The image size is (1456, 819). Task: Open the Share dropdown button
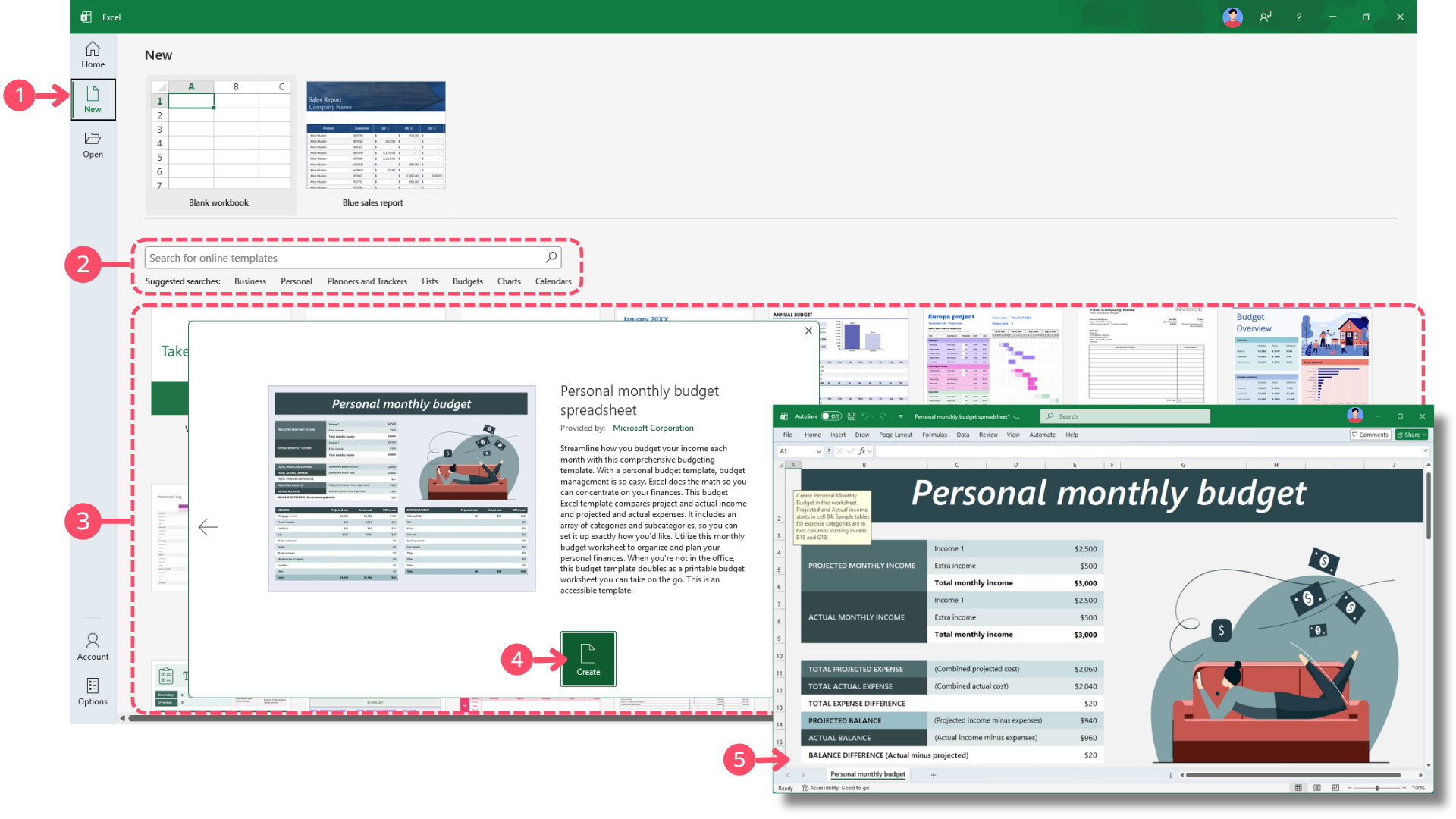1411,435
